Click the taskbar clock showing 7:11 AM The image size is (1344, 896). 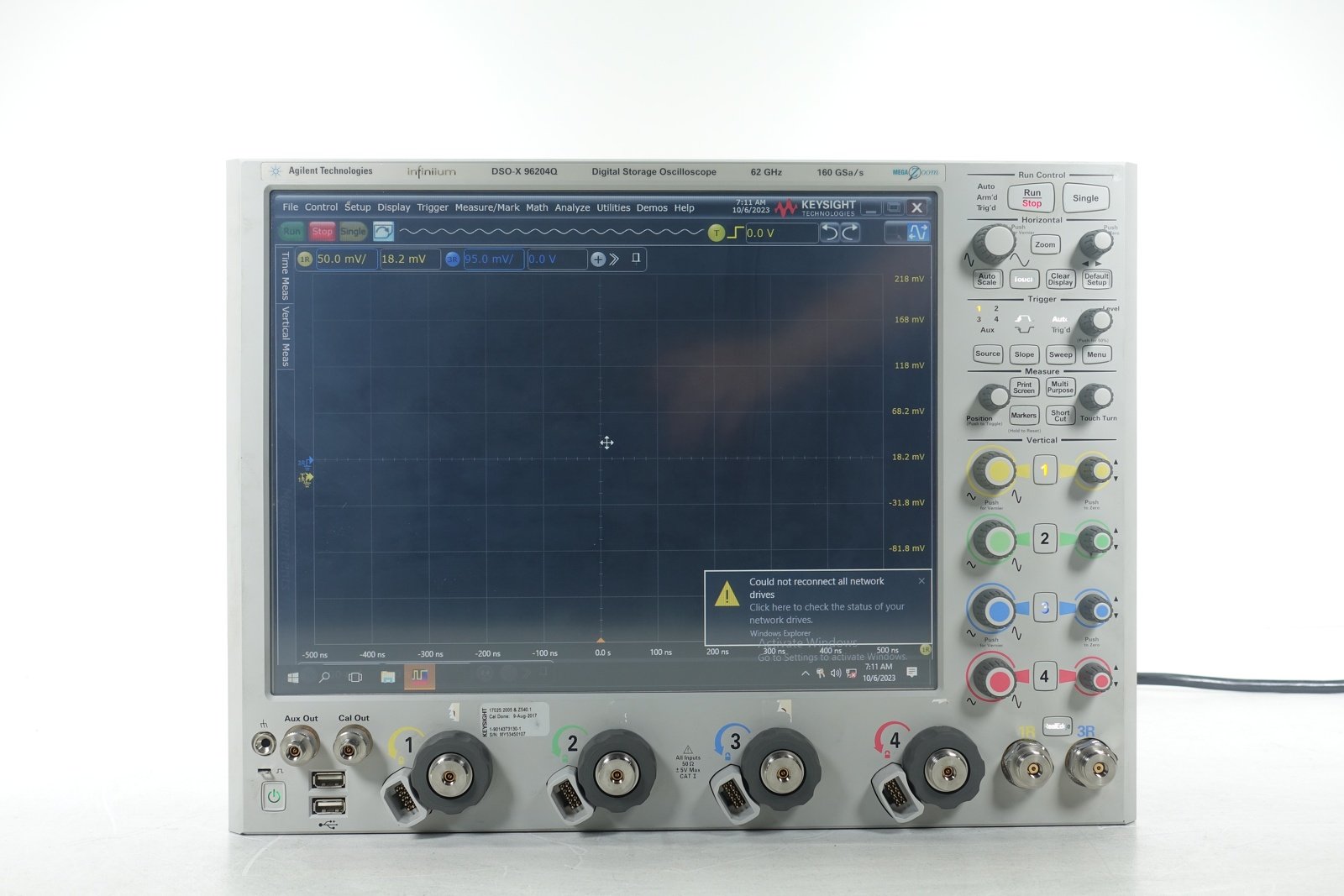879,673
